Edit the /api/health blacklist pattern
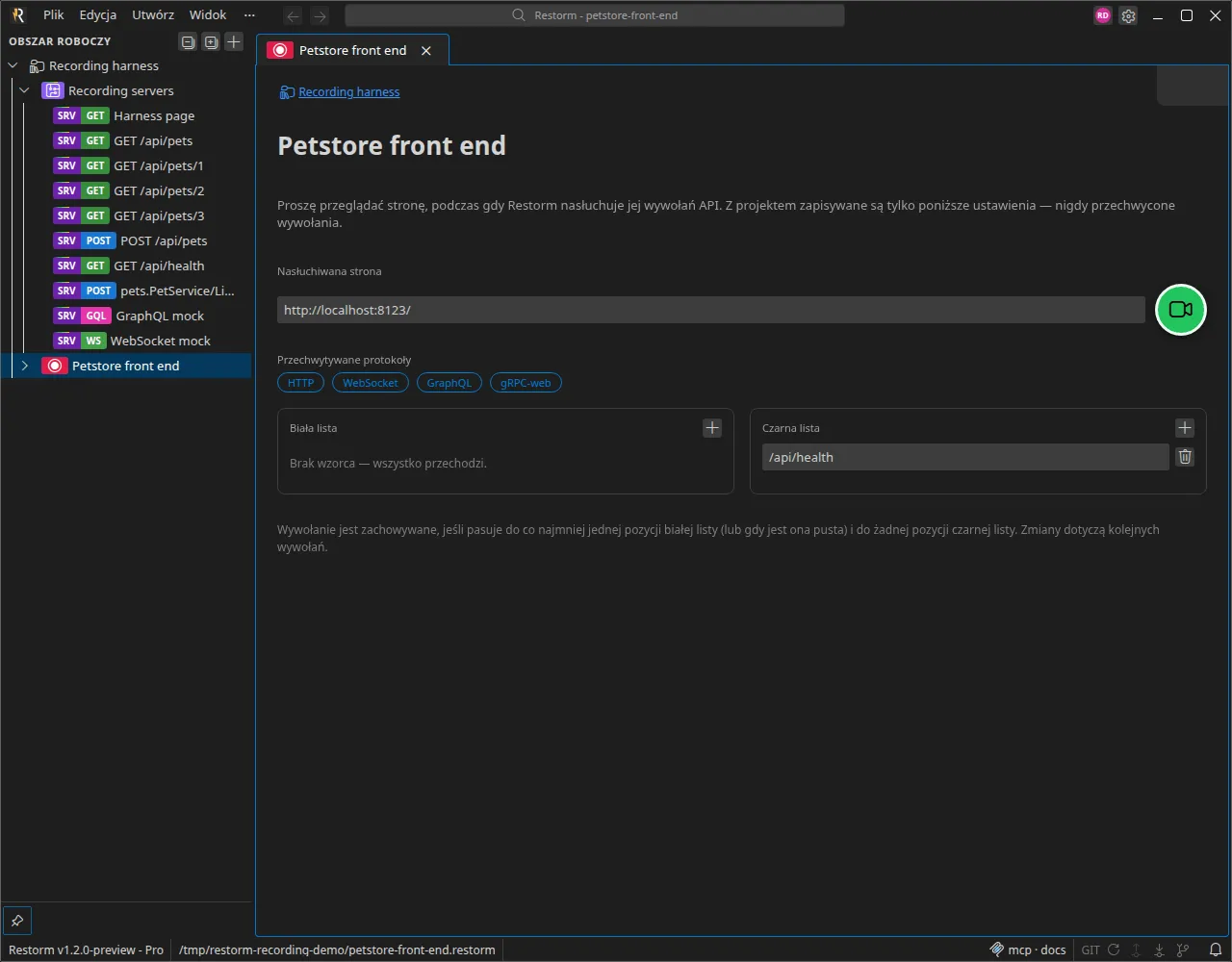The image size is (1232, 962). 965,457
